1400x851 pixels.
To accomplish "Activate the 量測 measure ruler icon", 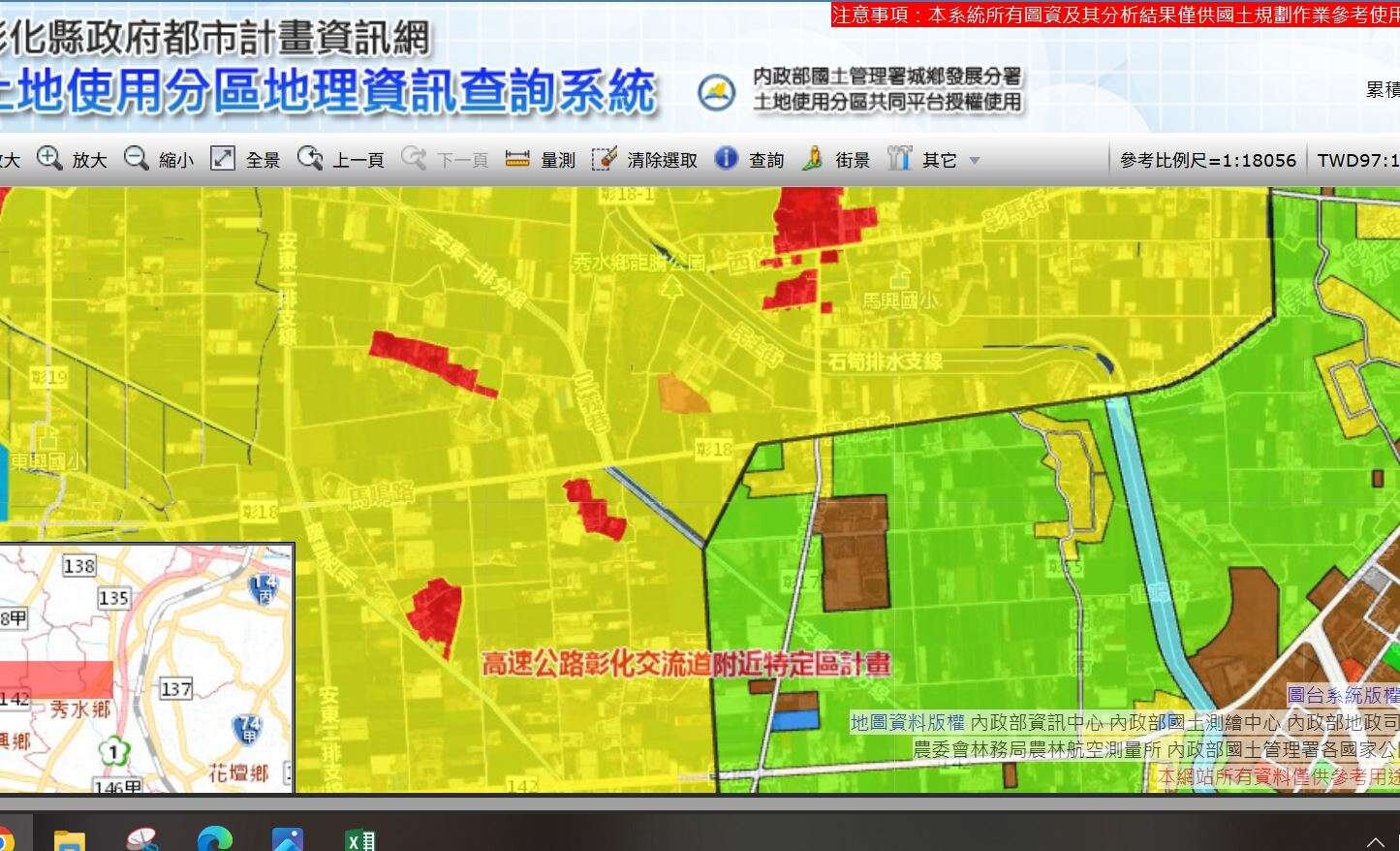I will coord(517,159).
